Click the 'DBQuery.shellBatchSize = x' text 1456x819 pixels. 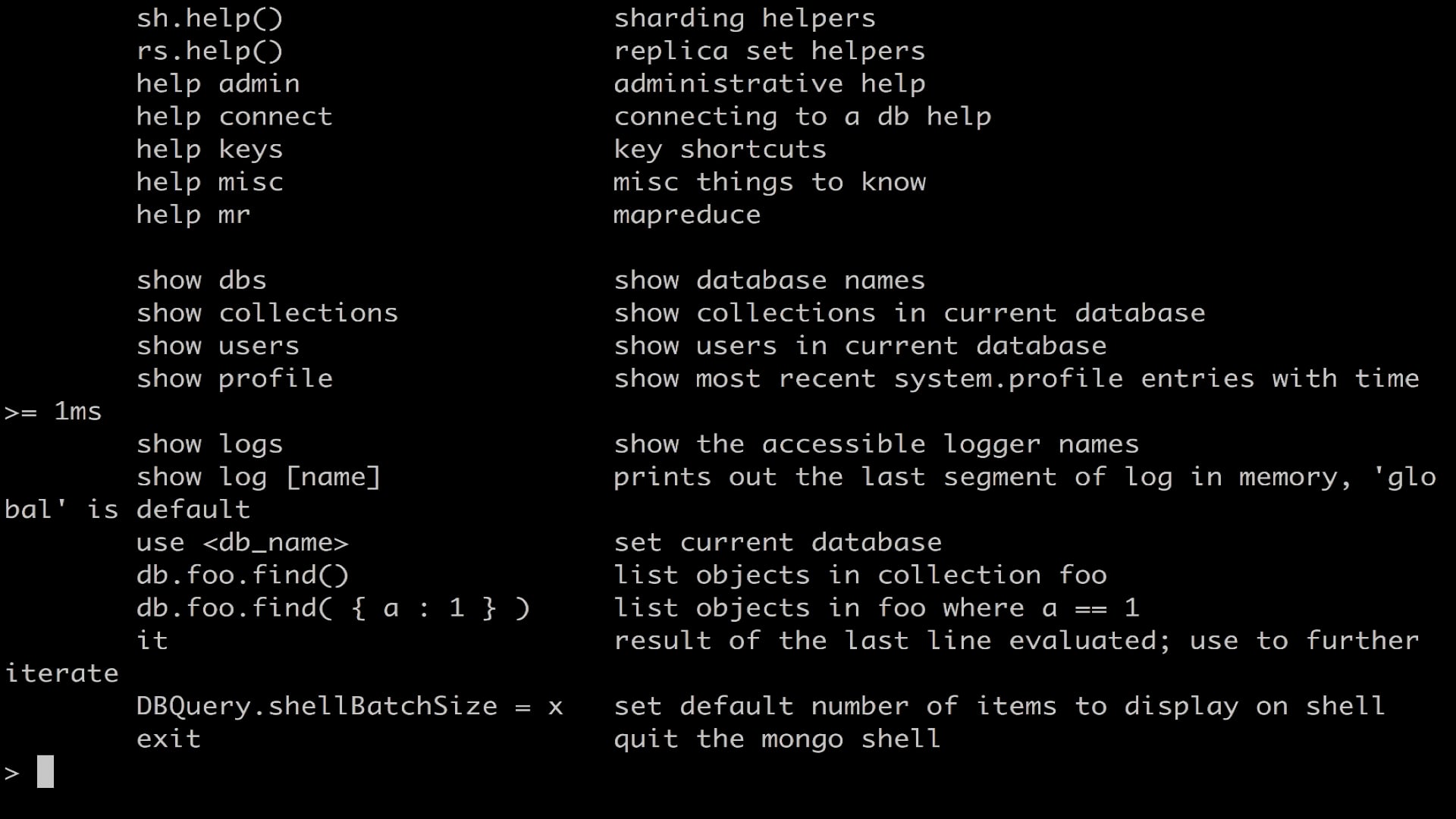350,706
